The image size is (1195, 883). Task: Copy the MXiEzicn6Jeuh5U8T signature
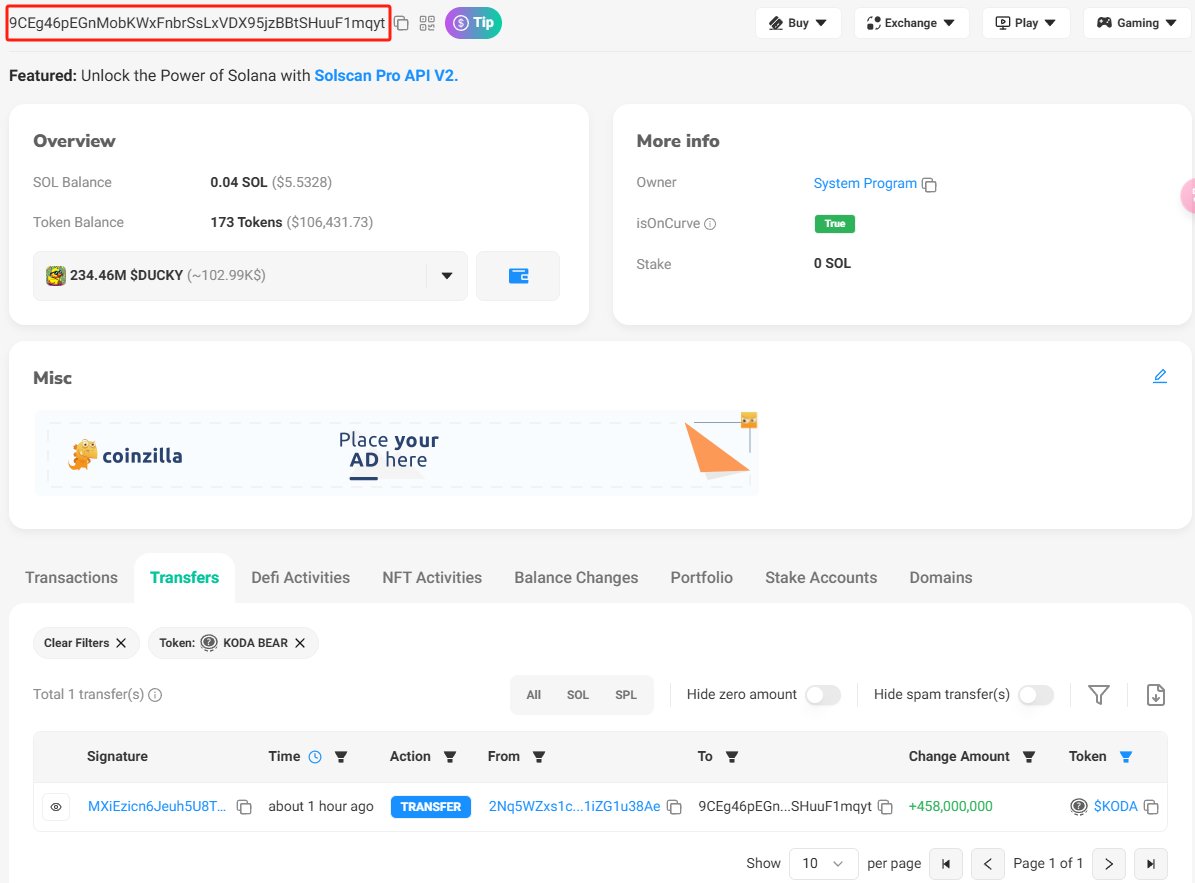coord(244,807)
